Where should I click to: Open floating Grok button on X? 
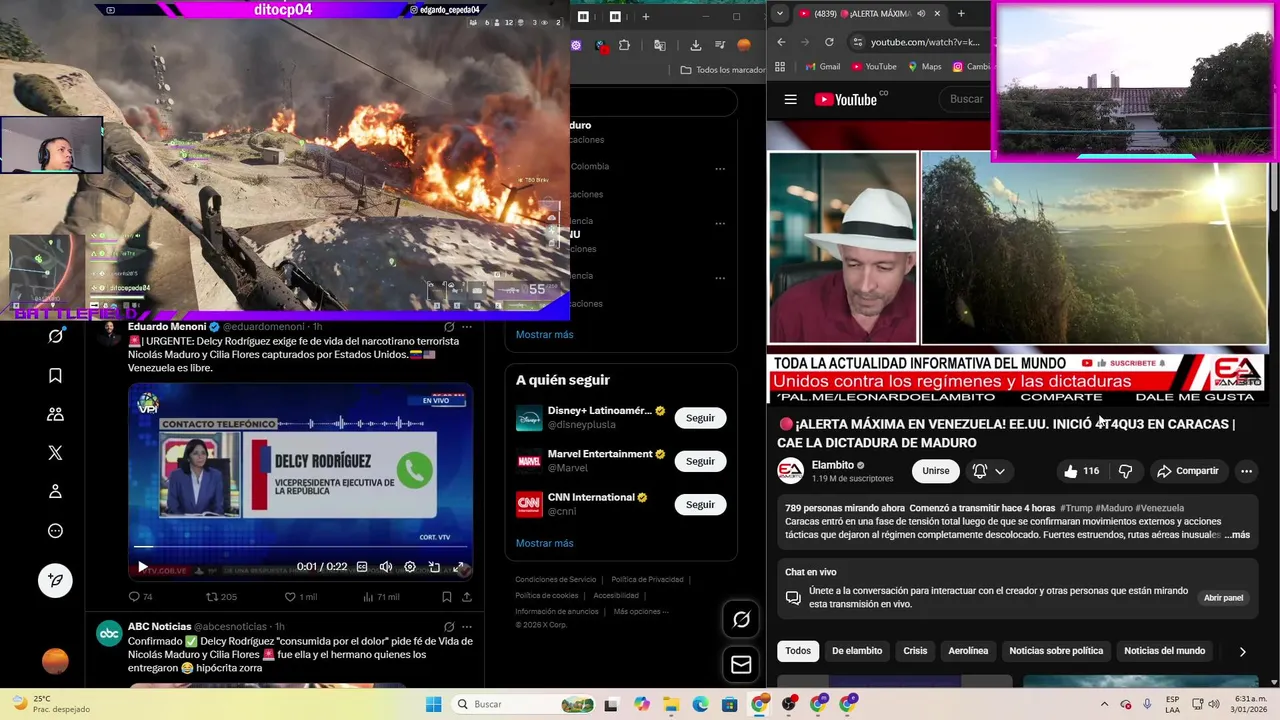pos(741,620)
